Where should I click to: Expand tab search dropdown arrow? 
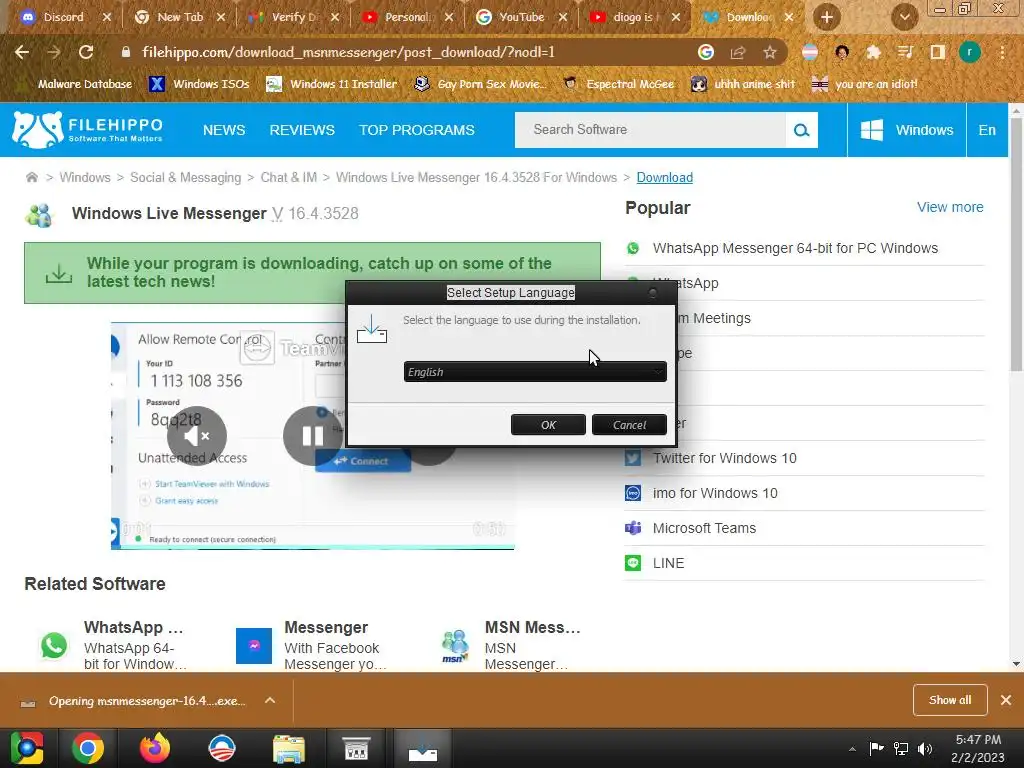[904, 17]
